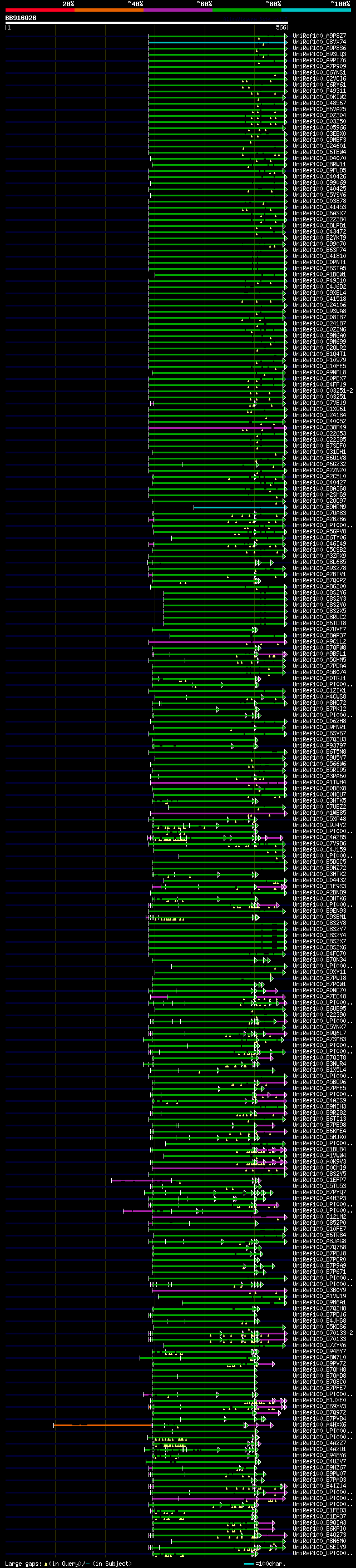Image resolution: width=356 pixels, height=1568 pixels.
Task: Click the orange ~40% legend color segment
Action: pos(109,10)
